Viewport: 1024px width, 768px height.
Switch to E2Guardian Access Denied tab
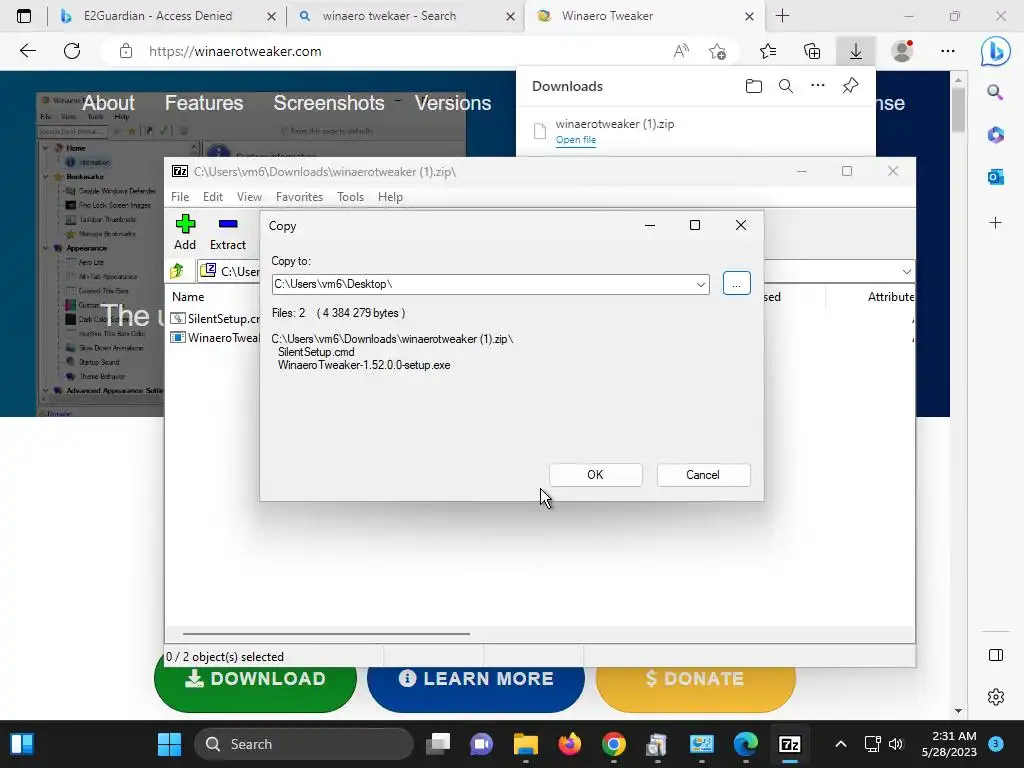(168, 16)
